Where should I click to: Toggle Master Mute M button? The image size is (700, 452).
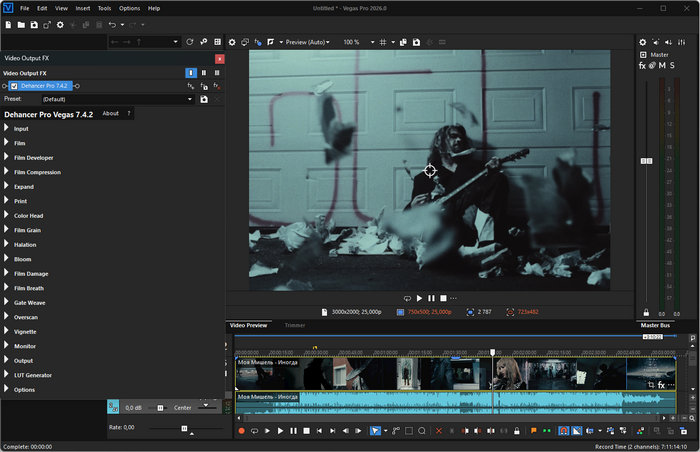click(x=662, y=66)
